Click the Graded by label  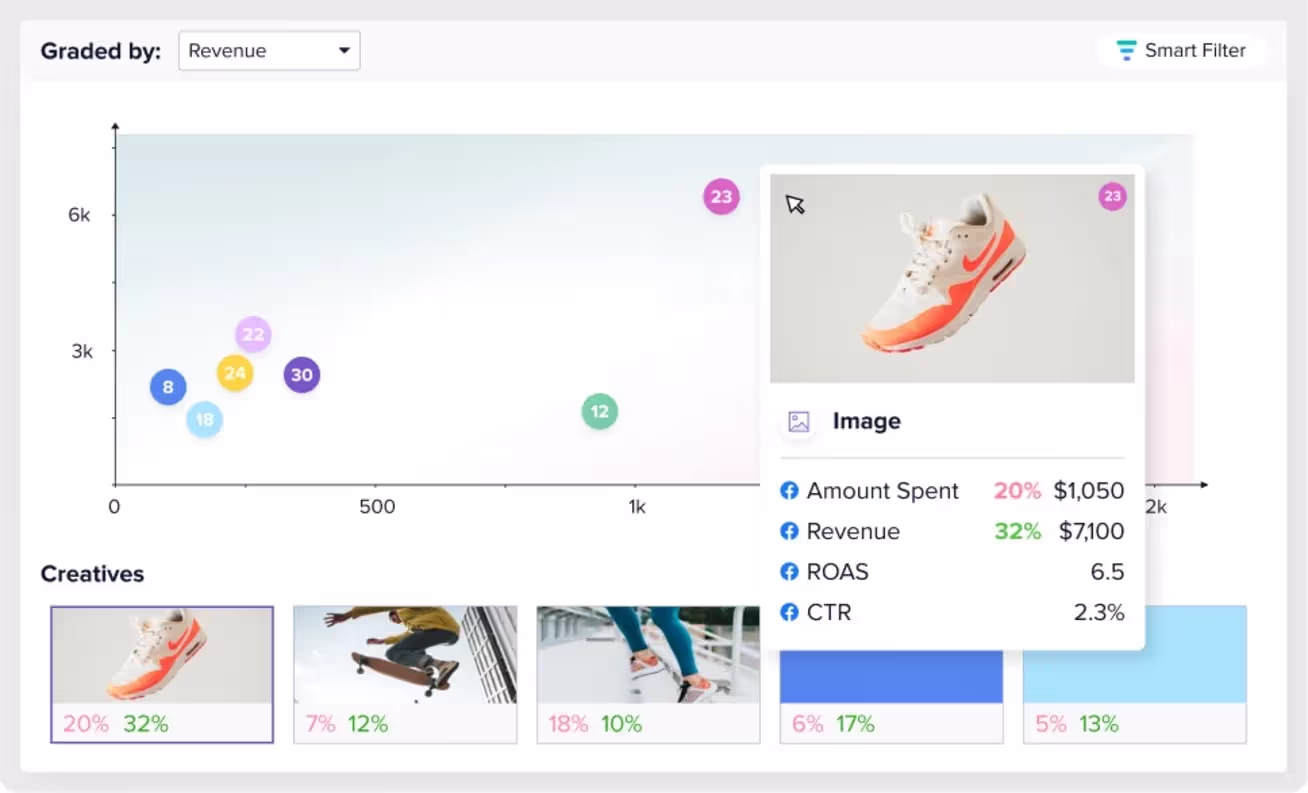pos(100,51)
